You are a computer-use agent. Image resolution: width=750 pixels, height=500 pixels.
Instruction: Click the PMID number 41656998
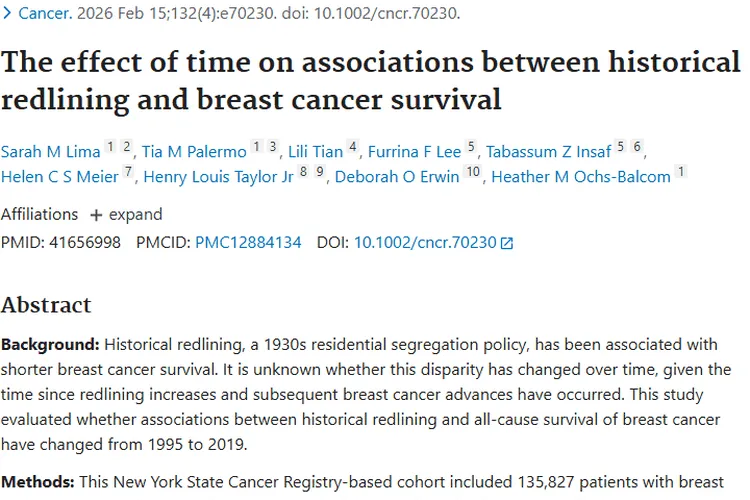point(85,242)
